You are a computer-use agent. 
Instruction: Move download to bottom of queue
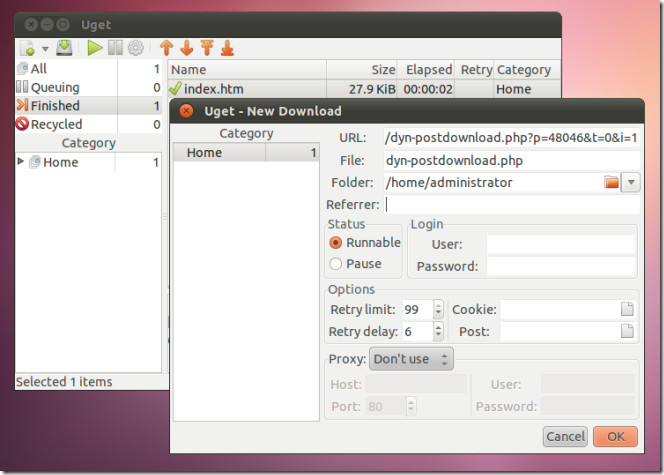pyautogui.click(x=227, y=48)
